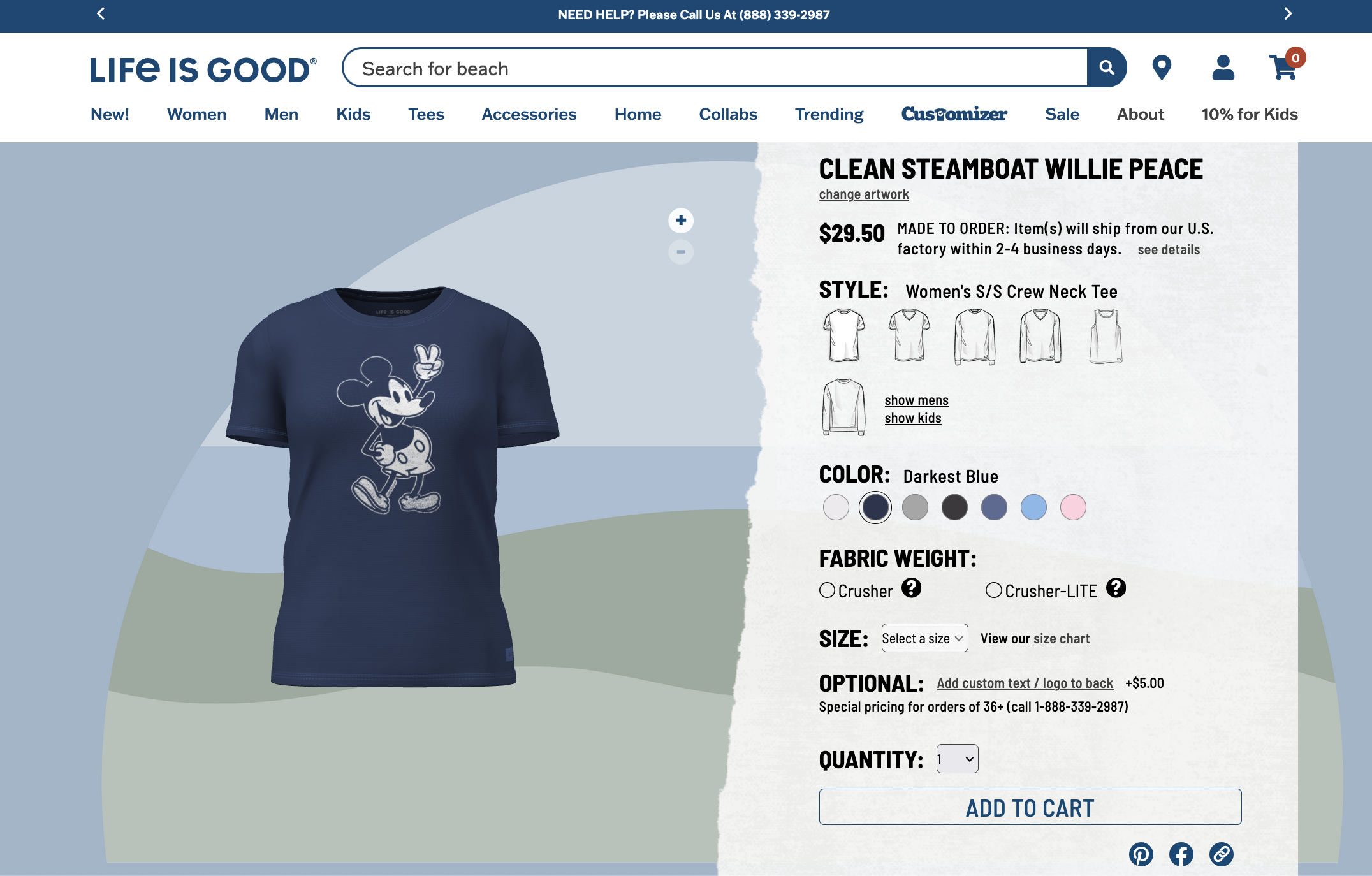Open the Select a size dropdown
Screen dimensions: 1372x876
[924, 638]
